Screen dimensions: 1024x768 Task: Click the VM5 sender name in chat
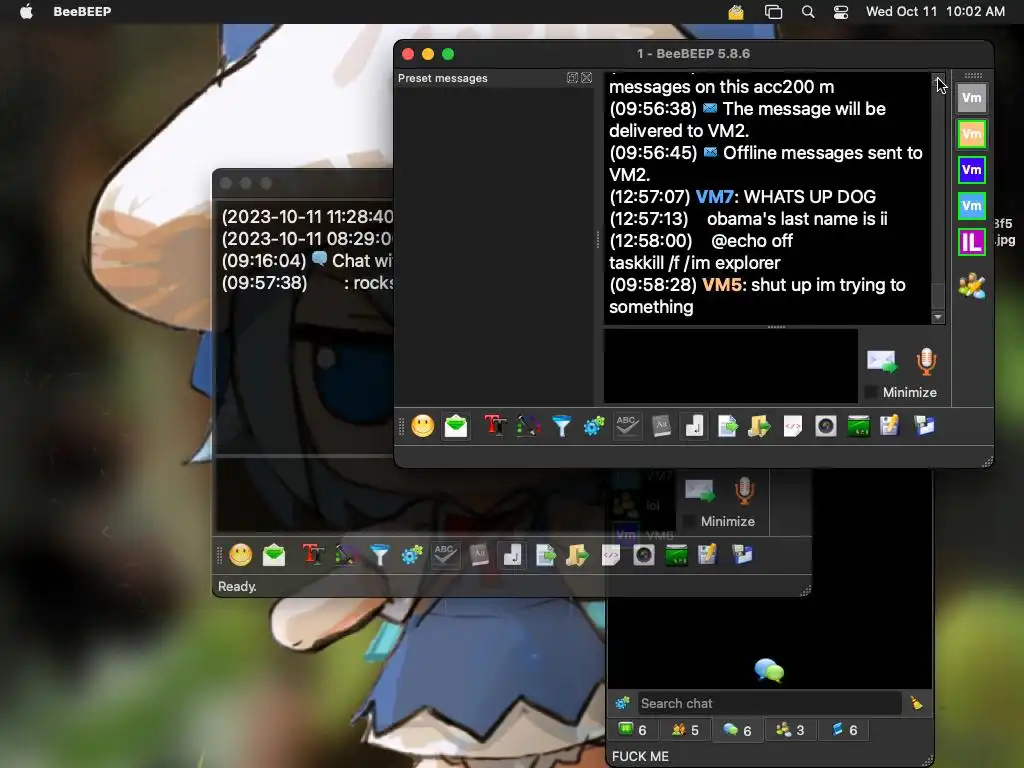click(x=722, y=285)
